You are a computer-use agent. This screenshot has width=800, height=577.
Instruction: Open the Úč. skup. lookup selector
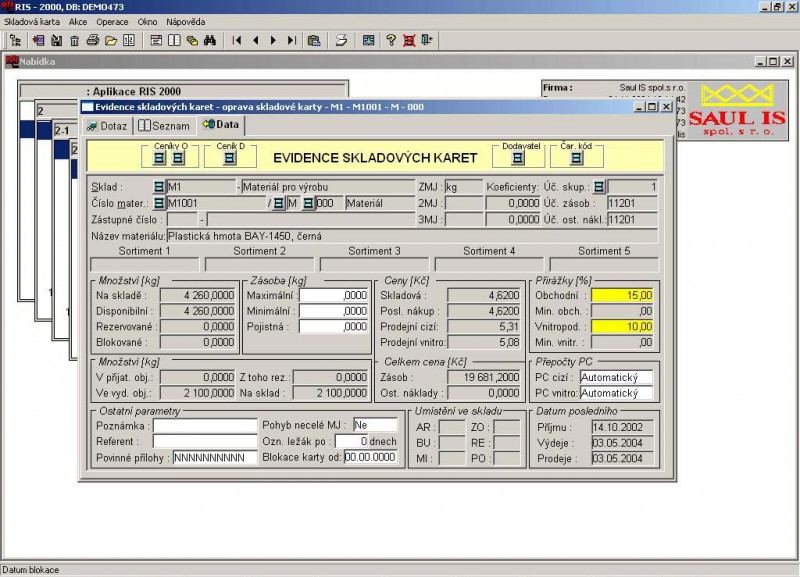(599, 187)
